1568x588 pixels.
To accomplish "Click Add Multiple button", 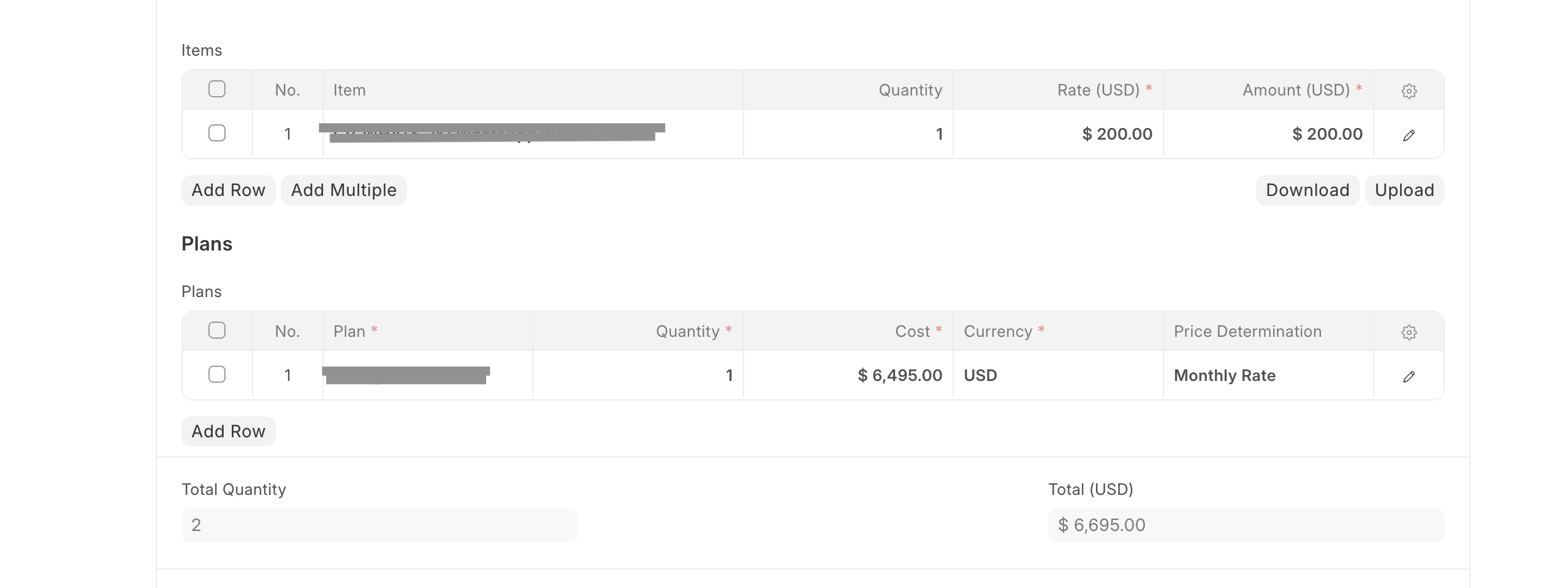I will (343, 190).
